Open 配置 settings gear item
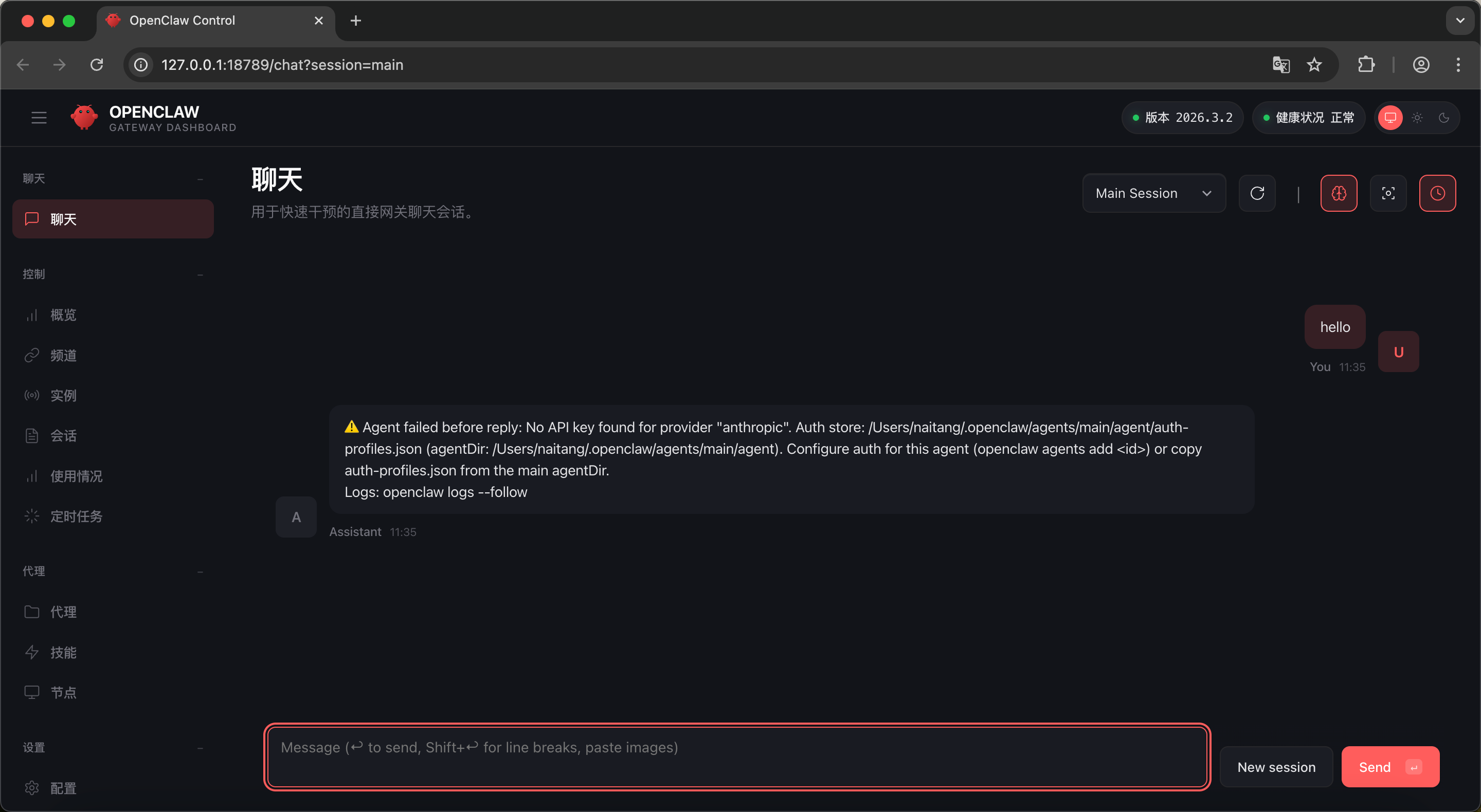The image size is (1481, 812). (63, 788)
